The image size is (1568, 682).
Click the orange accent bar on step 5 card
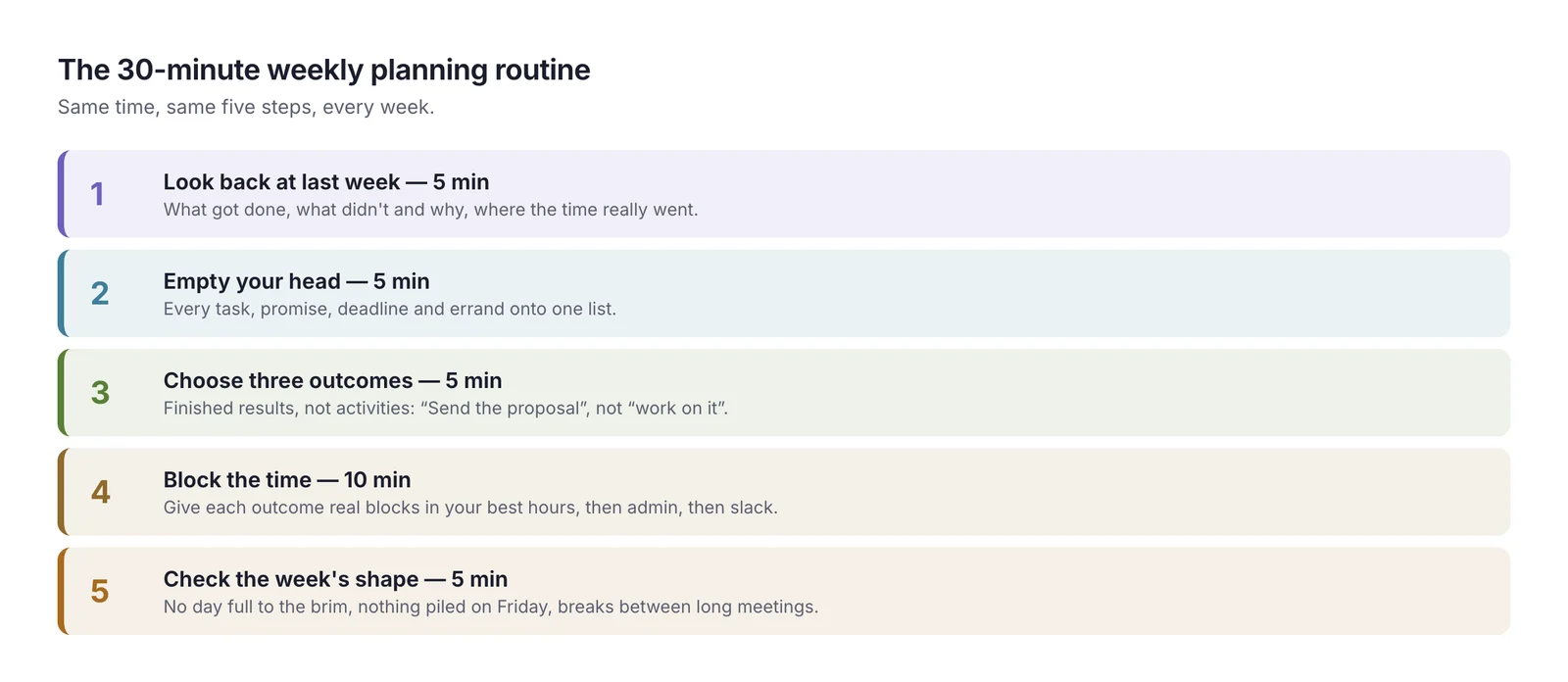[62, 591]
